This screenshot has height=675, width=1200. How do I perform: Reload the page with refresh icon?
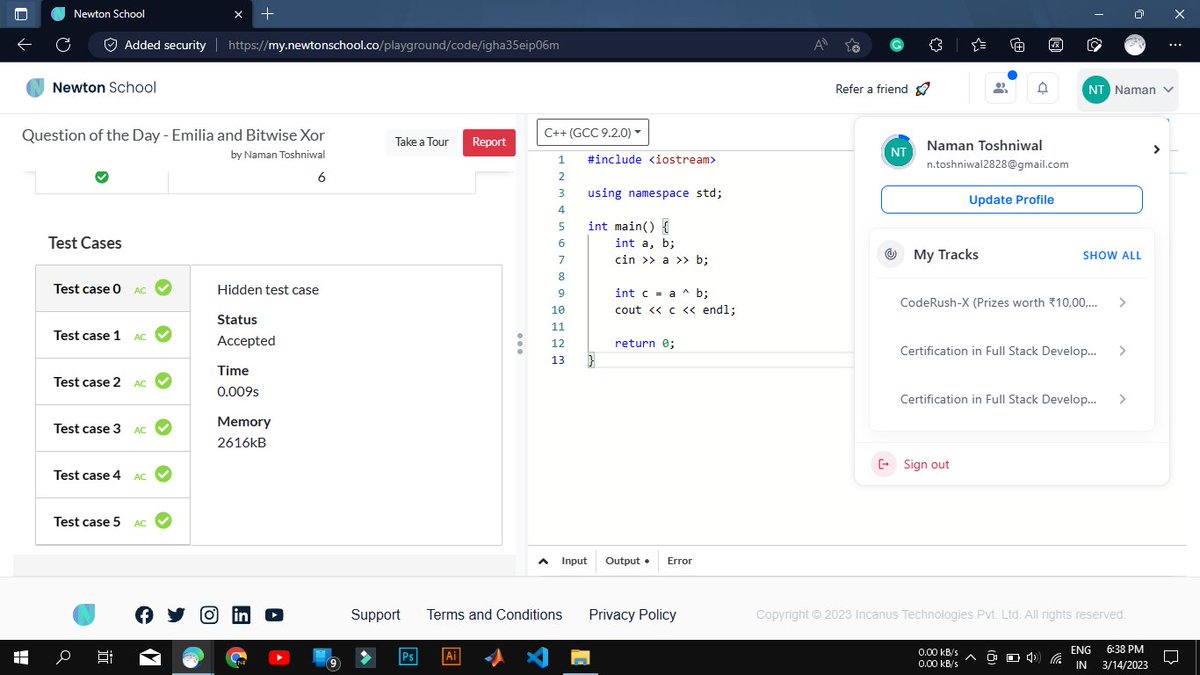(x=62, y=45)
